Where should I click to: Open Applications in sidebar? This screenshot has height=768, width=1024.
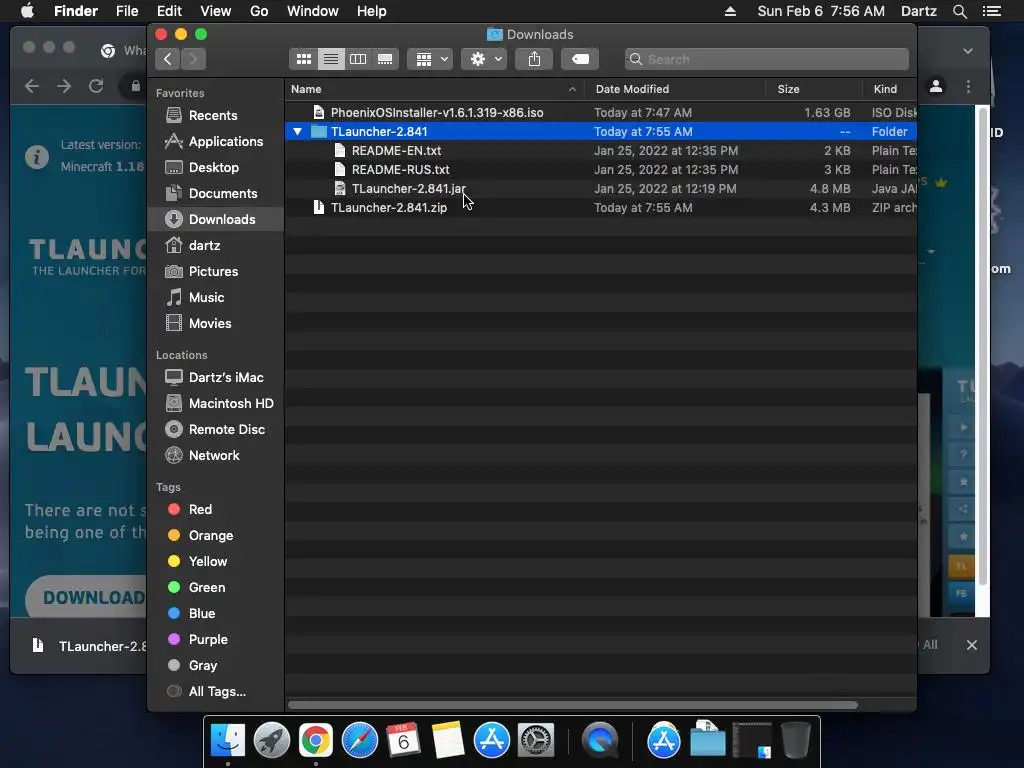coord(214,142)
